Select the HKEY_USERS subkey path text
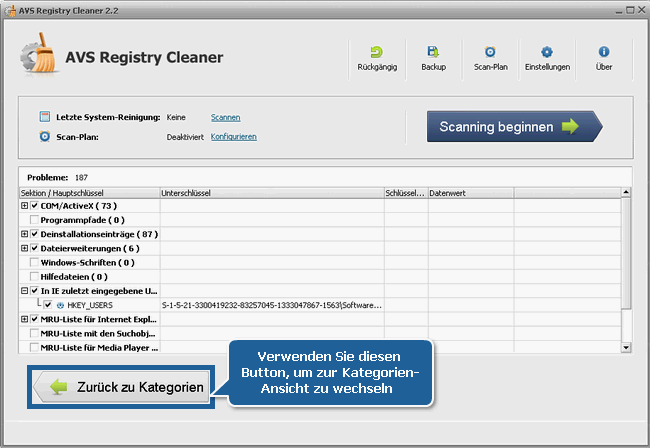This screenshot has height=448, width=650. tap(272, 305)
